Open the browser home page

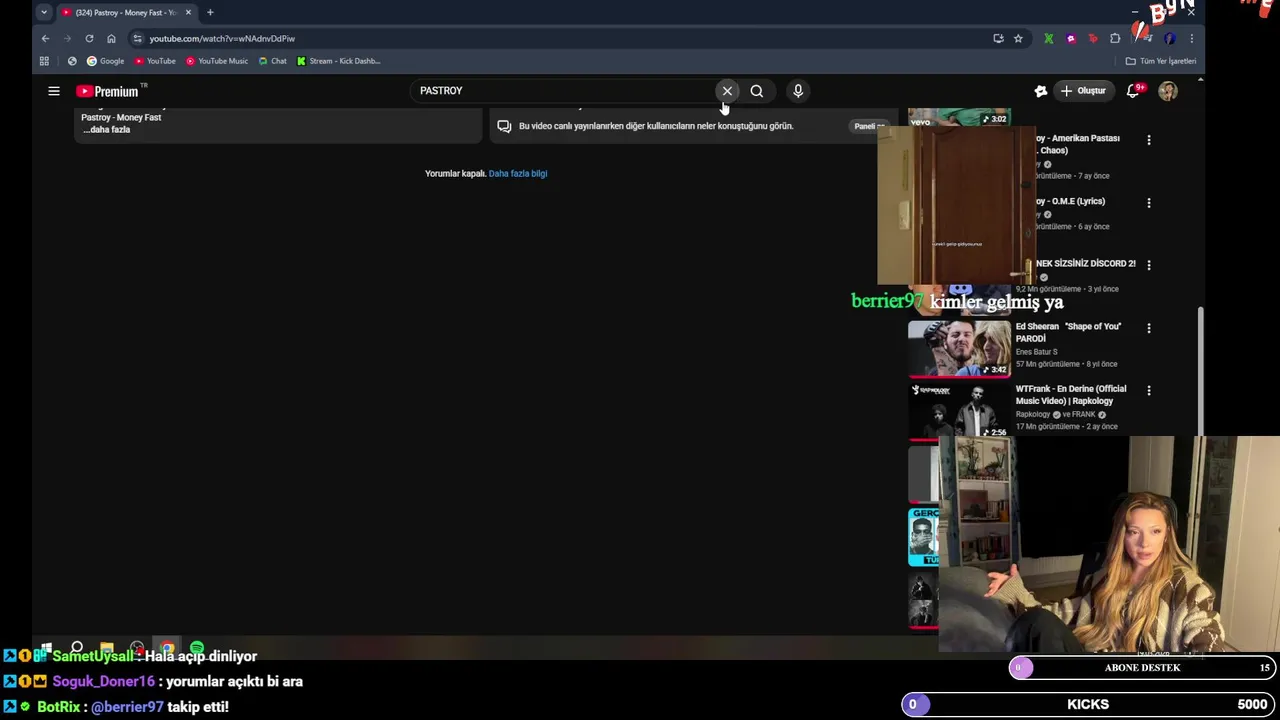coord(111,38)
